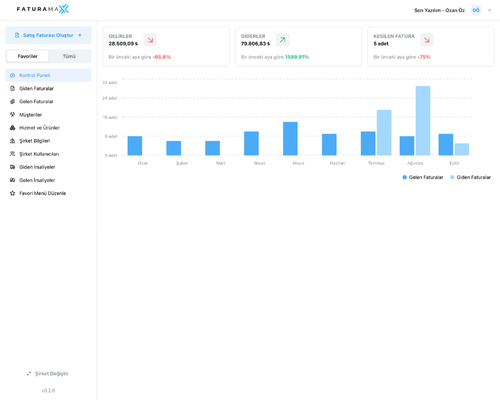The image size is (500, 400).
Task: Click the Şirket Kullanıcıları users icon
Action: tap(12, 154)
